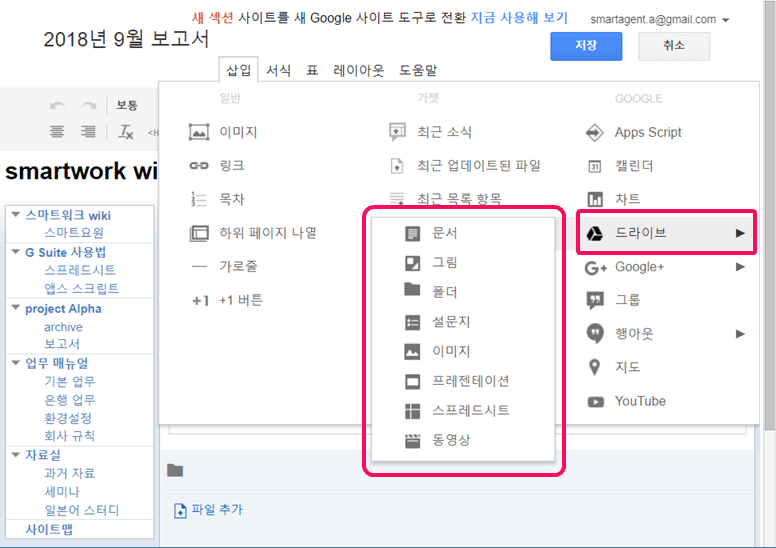Collapse the 스마트워크 wiki tree node
This screenshot has height=548, width=776.
[x=15, y=214]
